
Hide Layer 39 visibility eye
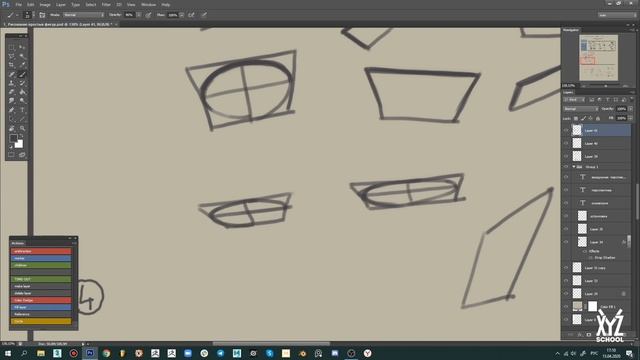coord(566,156)
